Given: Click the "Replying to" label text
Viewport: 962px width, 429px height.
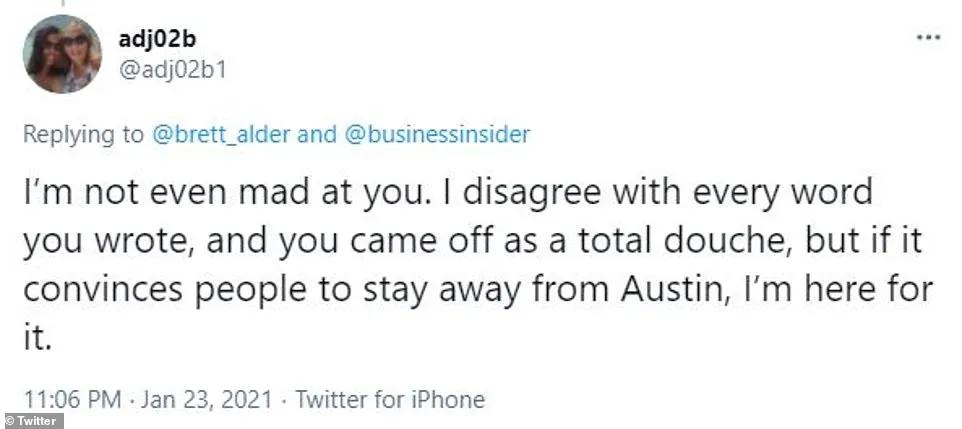Looking at the screenshot, I should tap(82, 134).
